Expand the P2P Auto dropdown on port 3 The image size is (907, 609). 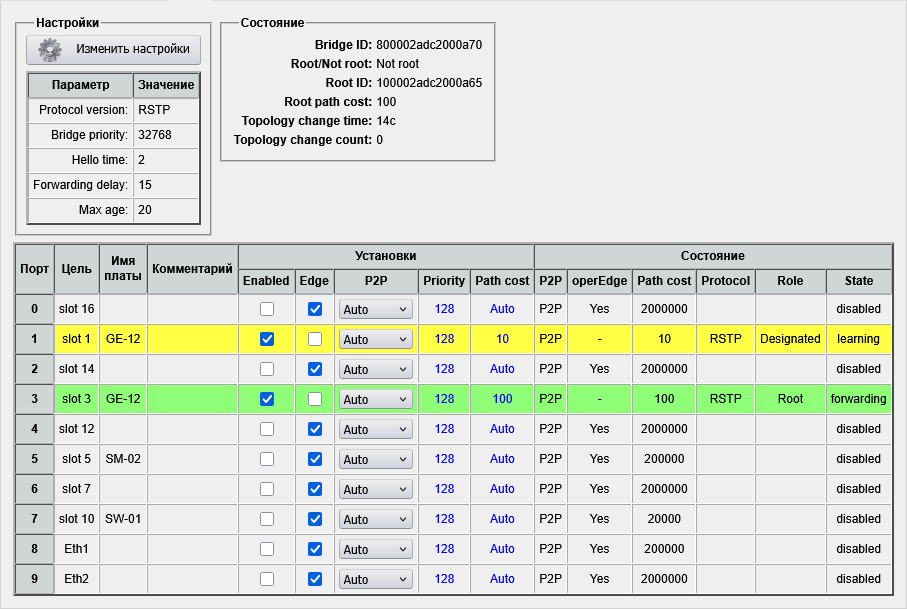coord(375,399)
